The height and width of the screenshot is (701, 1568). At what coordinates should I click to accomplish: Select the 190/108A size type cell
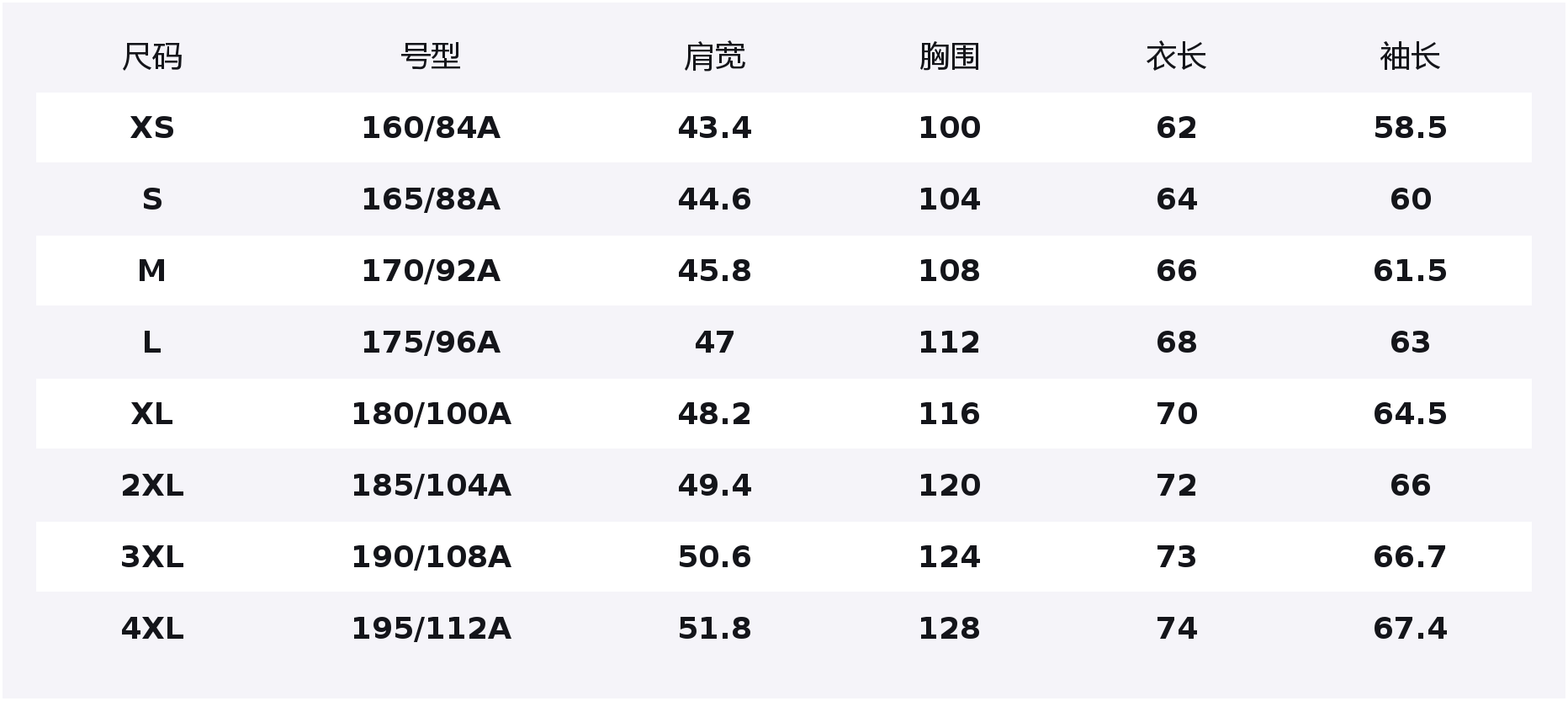tap(431, 557)
